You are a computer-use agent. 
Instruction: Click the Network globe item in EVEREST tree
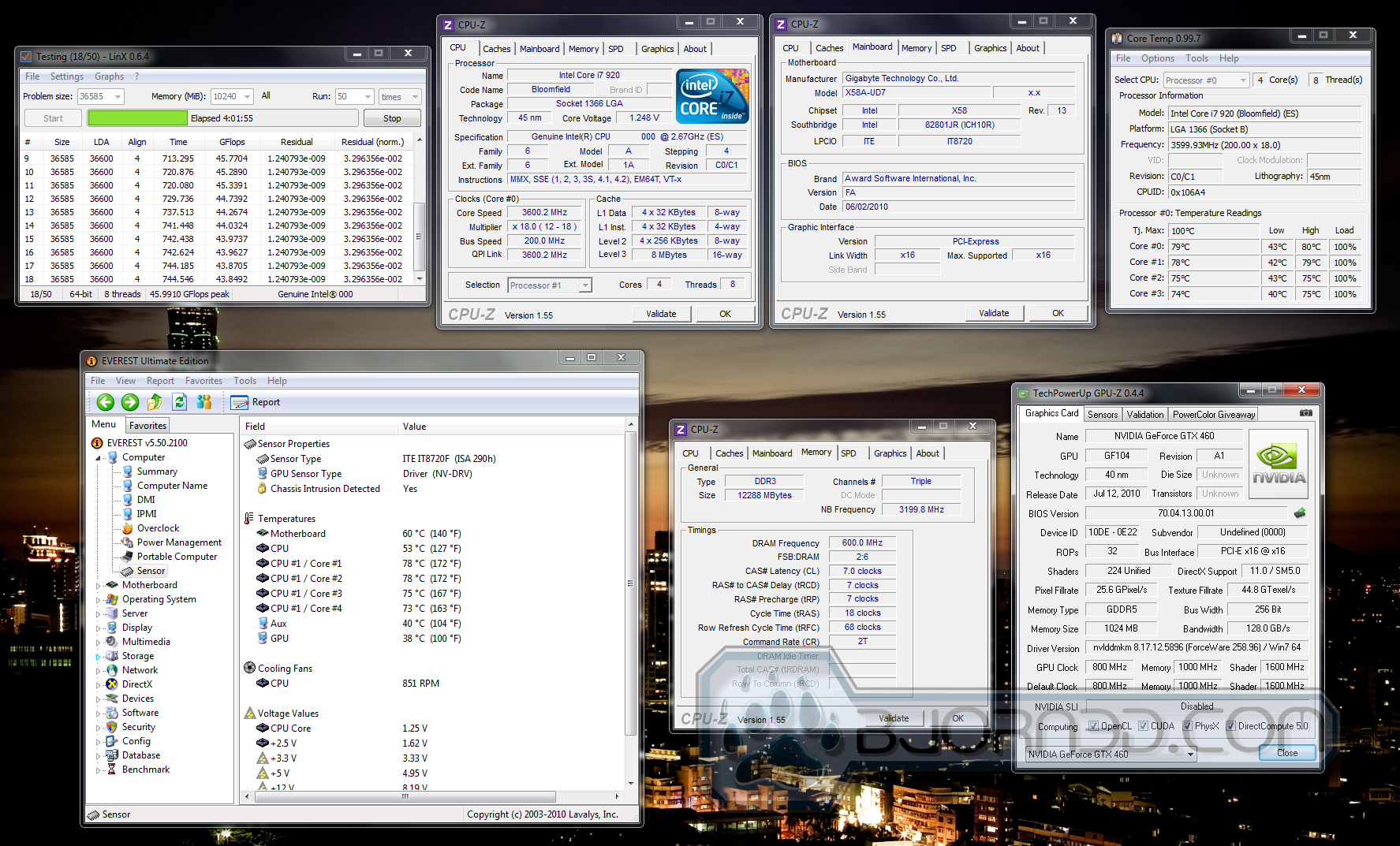tap(132, 670)
